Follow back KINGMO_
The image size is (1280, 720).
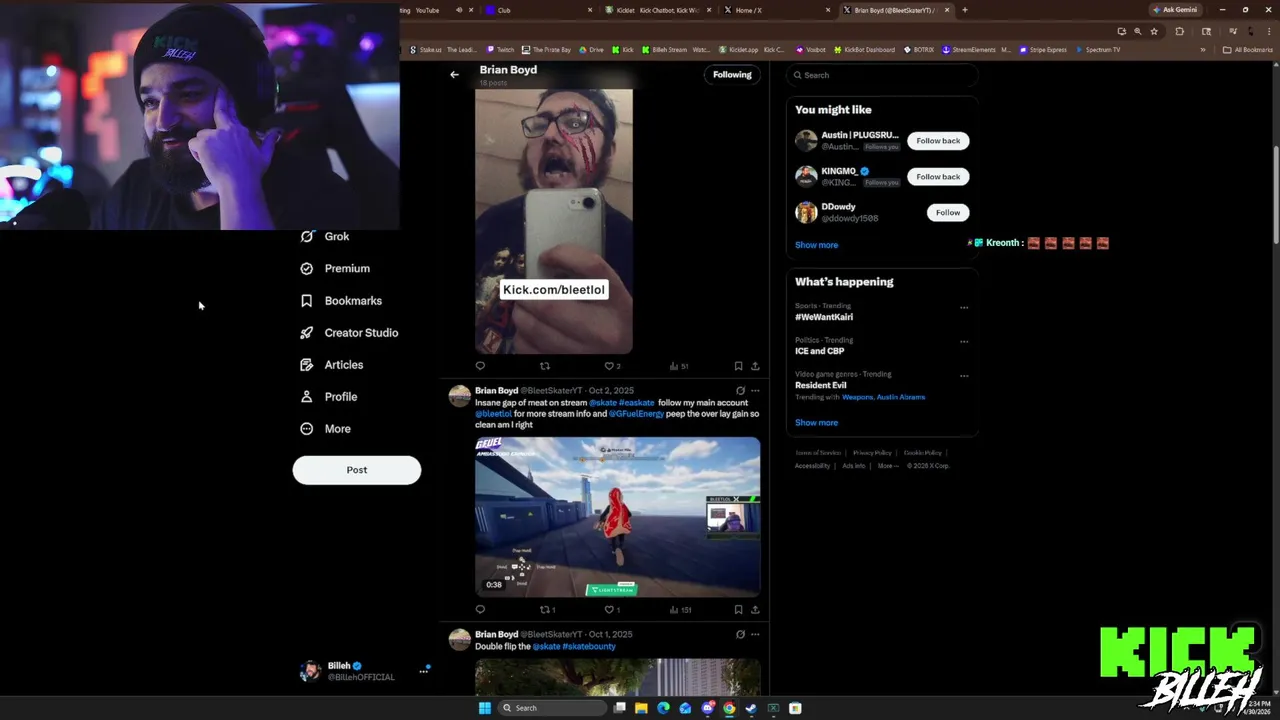click(x=938, y=177)
